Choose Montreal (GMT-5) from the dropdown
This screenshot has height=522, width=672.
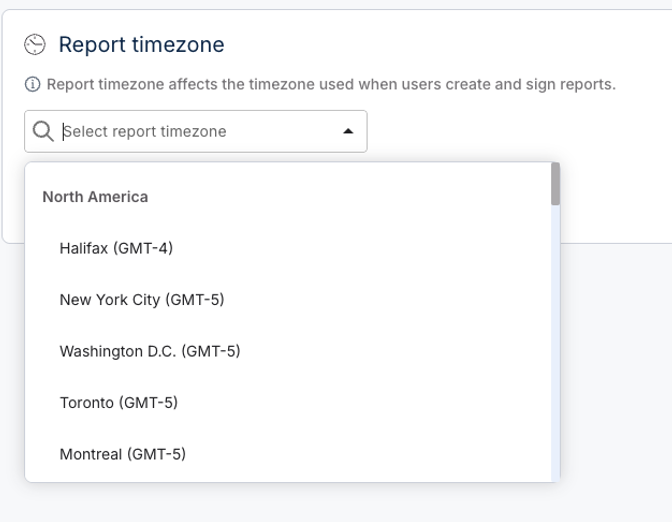(x=288, y=454)
